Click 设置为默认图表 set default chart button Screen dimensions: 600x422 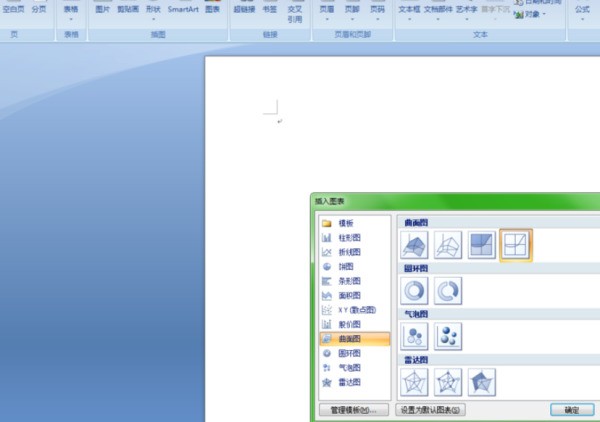[430, 410]
